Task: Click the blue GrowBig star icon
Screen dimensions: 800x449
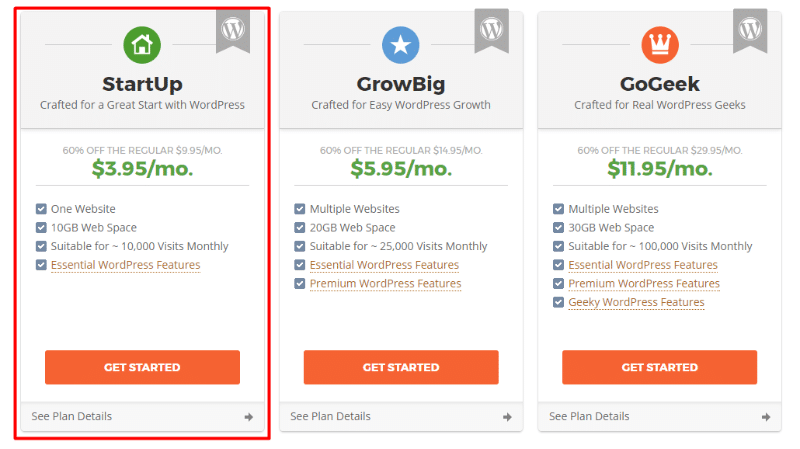Action: coord(401,45)
